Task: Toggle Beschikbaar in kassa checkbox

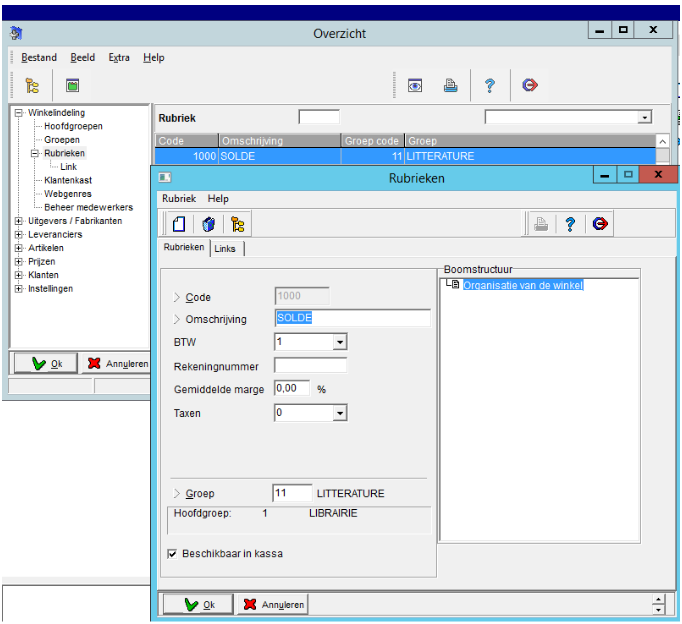Action: (x=172, y=554)
